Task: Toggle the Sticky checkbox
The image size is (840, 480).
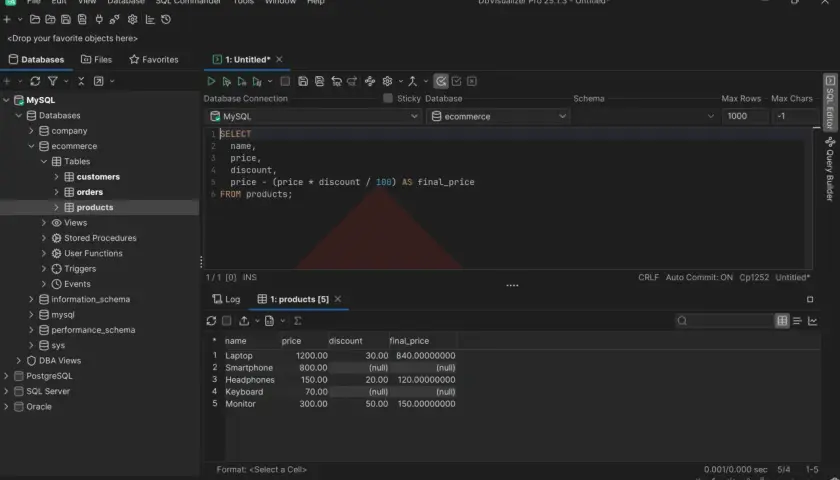Action: pos(388,99)
